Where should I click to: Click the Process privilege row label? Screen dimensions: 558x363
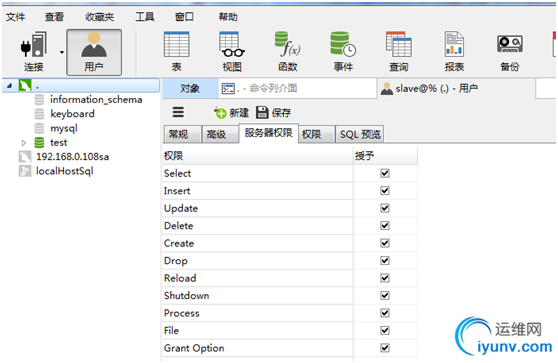(x=181, y=313)
